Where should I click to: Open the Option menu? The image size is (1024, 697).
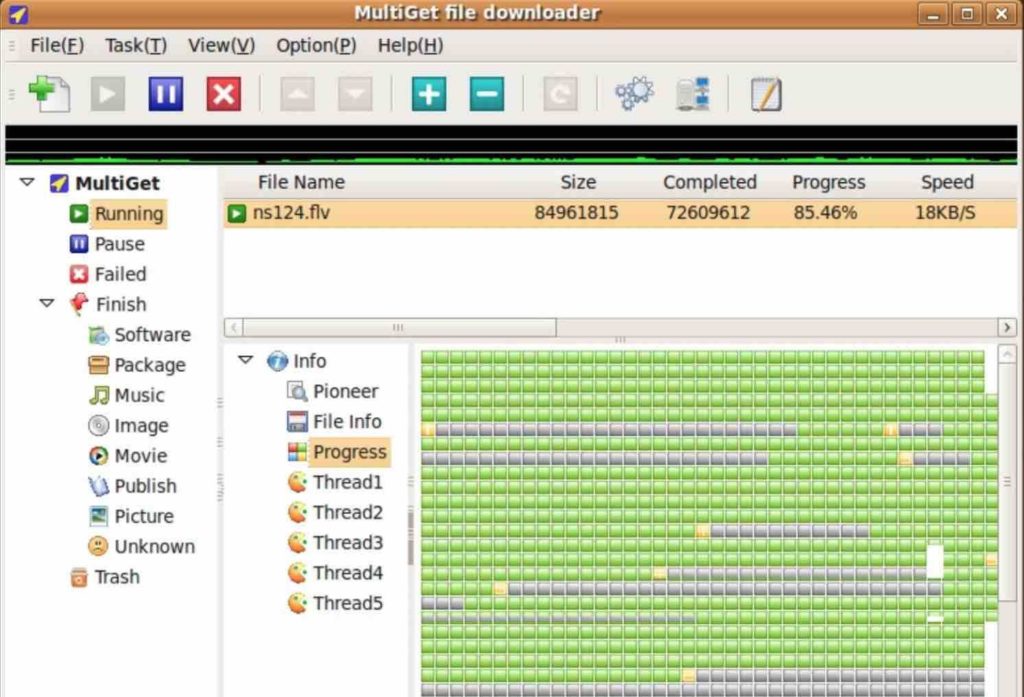(315, 45)
